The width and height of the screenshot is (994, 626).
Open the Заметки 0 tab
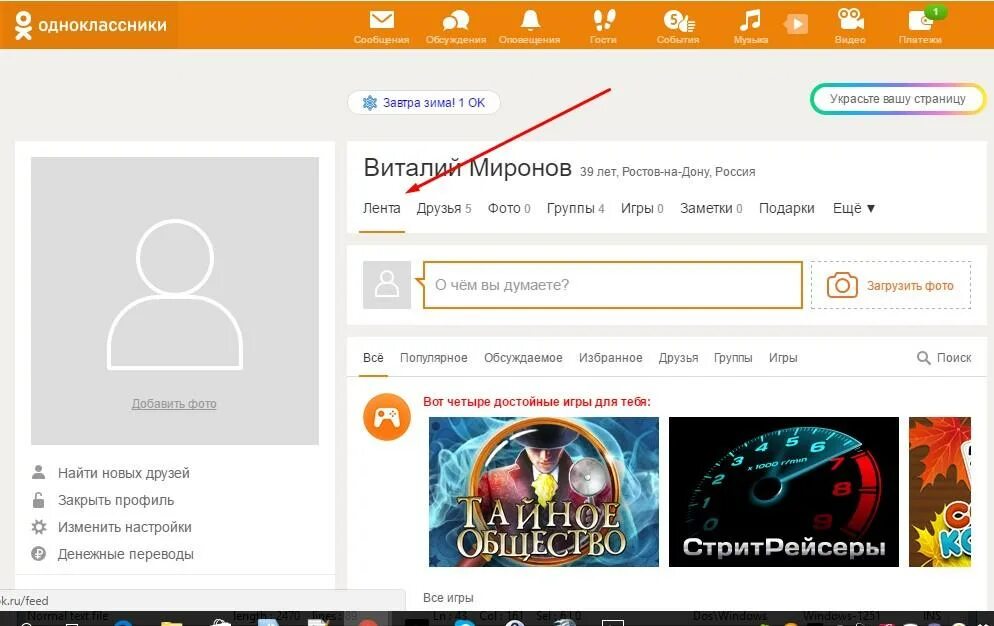tap(711, 208)
